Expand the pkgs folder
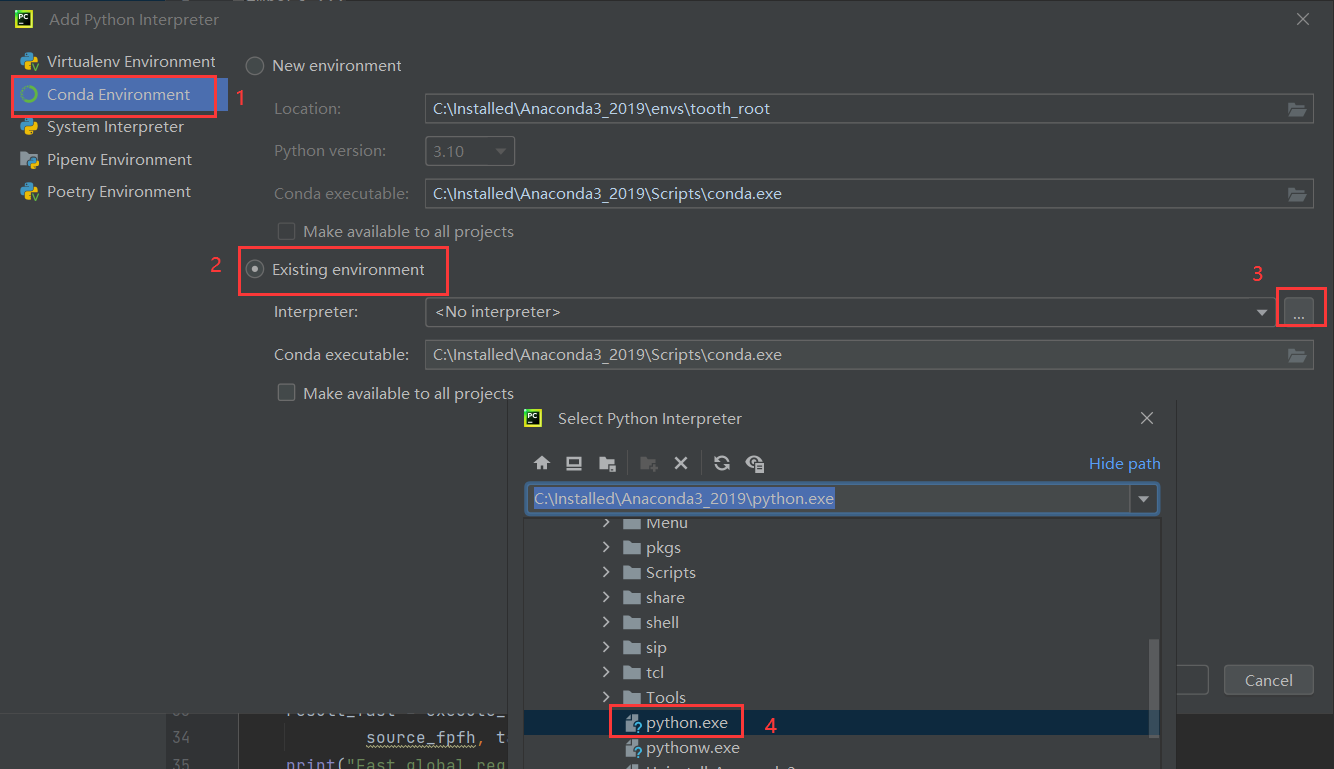This screenshot has width=1334, height=769. pyautogui.click(x=606, y=547)
